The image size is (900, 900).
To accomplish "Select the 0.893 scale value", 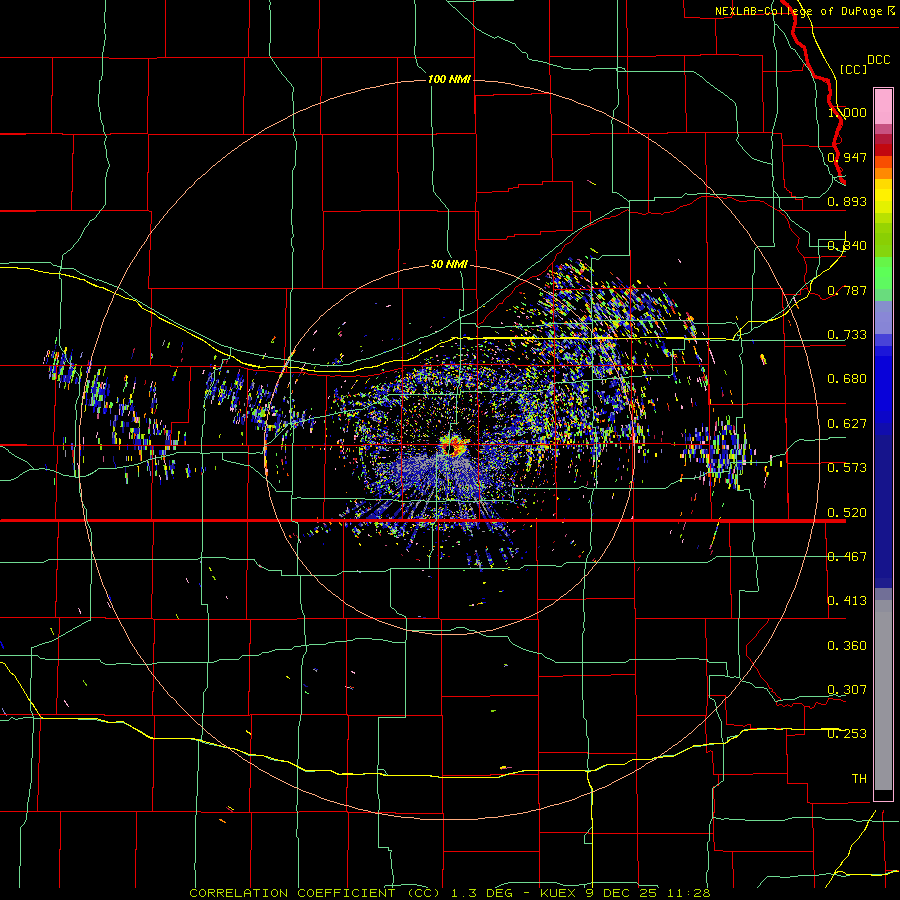I will tap(847, 201).
